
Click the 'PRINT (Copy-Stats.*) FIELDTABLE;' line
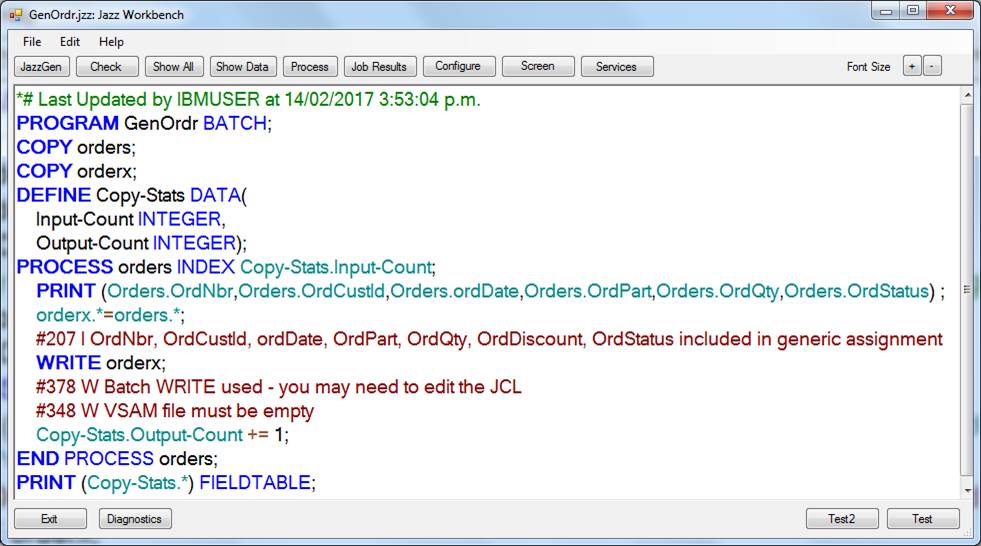tap(166, 483)
